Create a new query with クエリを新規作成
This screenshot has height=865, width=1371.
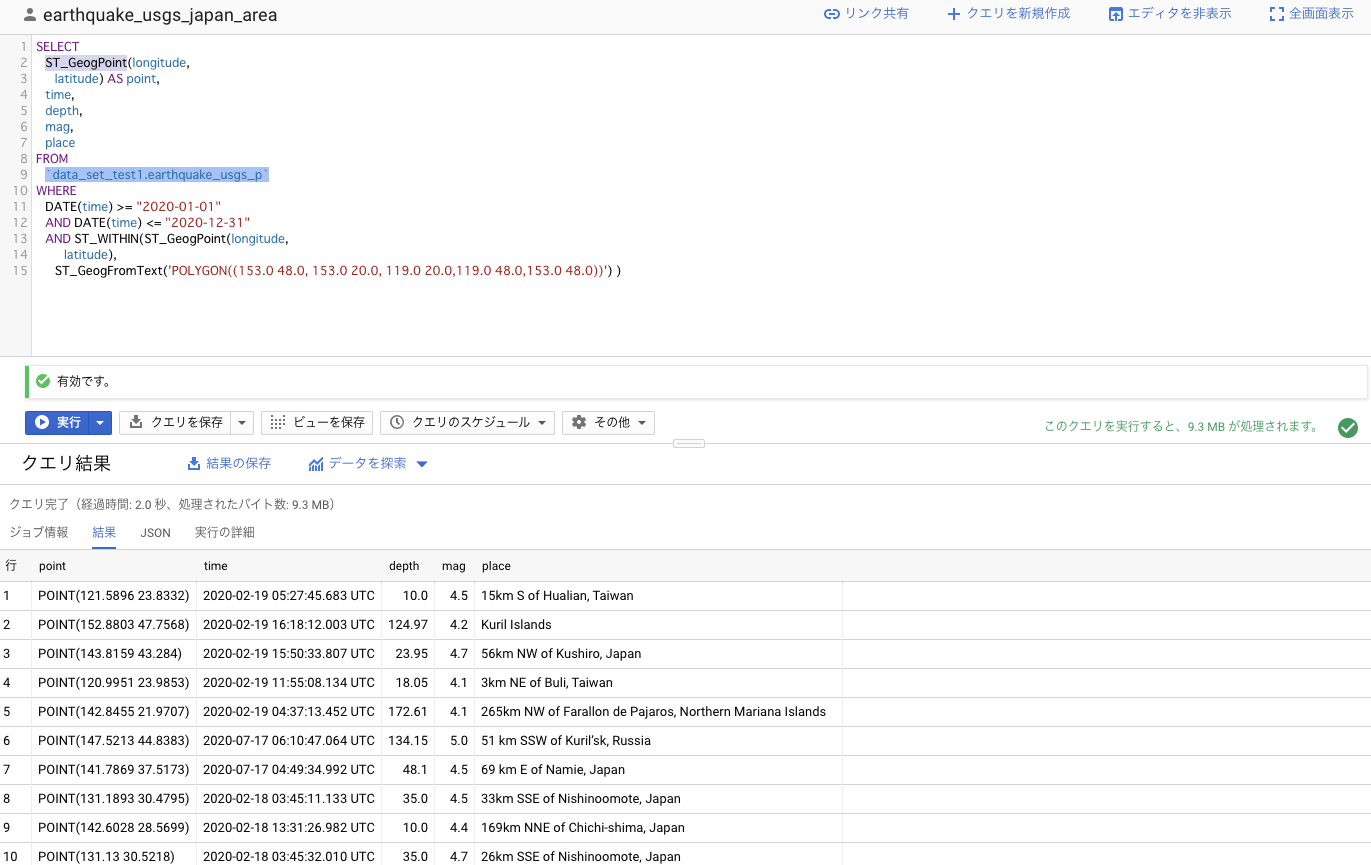1008,15
